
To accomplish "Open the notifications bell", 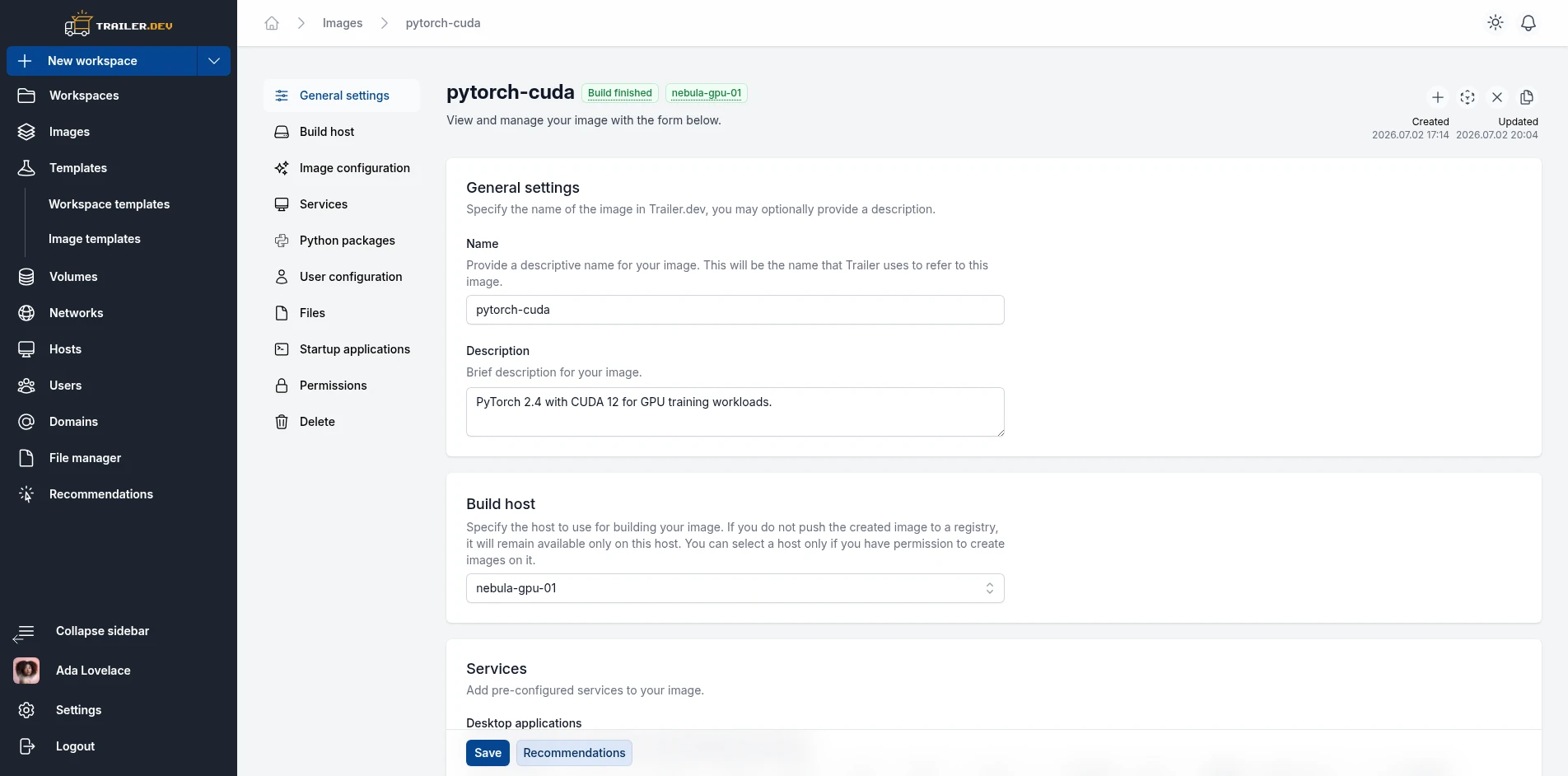I will click(x=1528, y=23).
